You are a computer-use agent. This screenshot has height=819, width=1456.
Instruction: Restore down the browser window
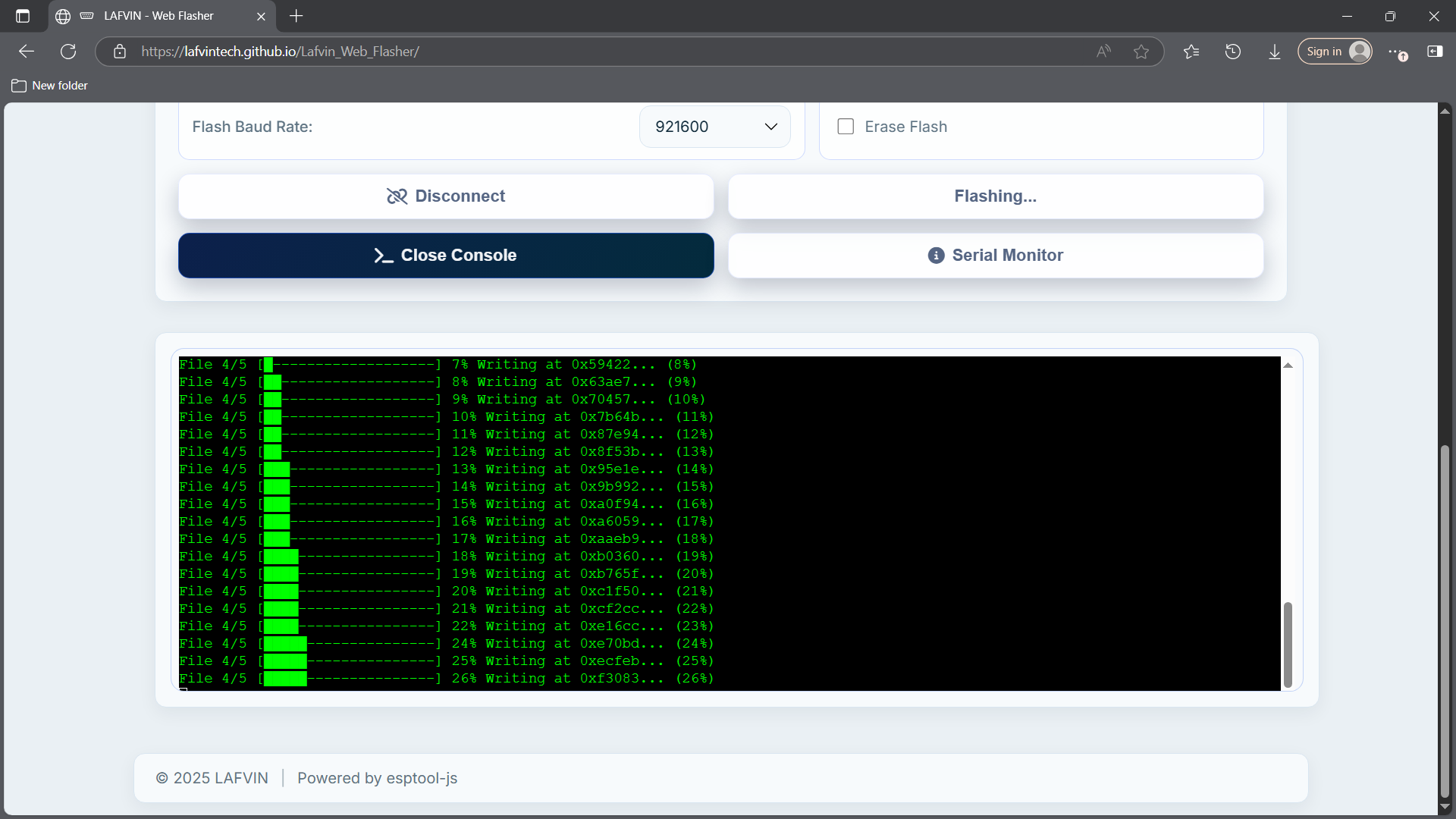(1390, 16)
